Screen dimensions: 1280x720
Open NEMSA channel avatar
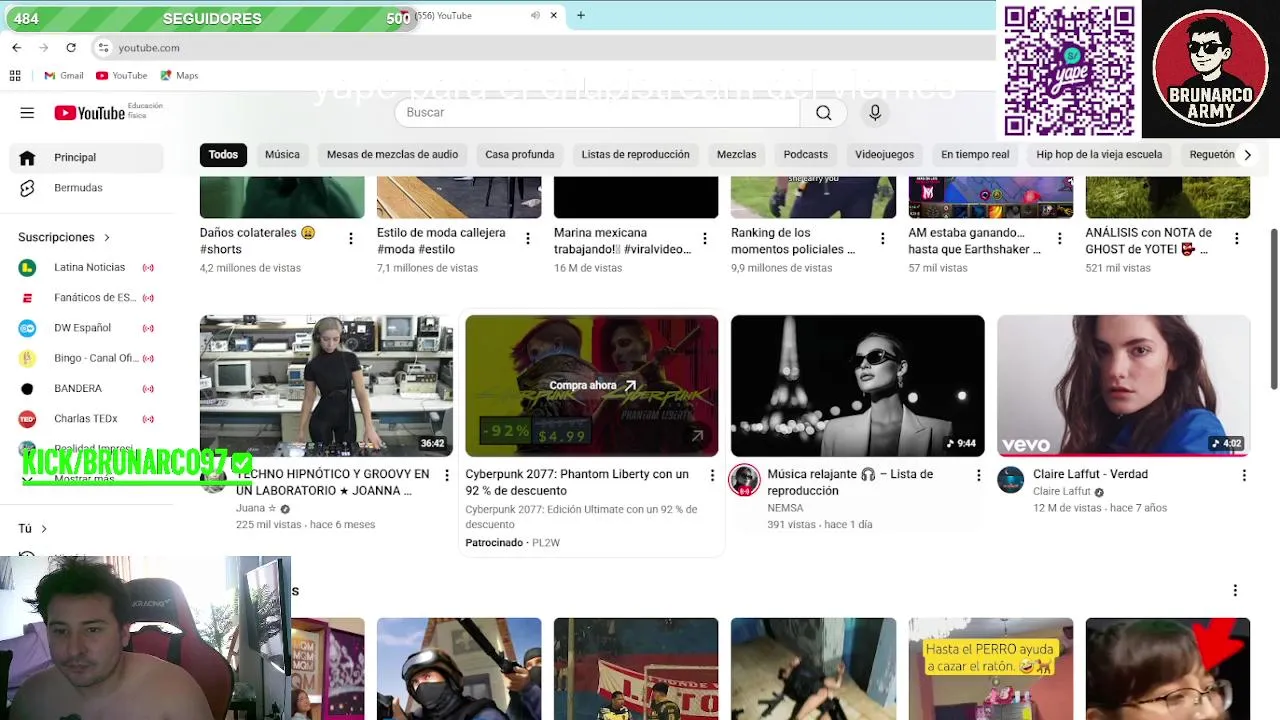click(744, 480)
